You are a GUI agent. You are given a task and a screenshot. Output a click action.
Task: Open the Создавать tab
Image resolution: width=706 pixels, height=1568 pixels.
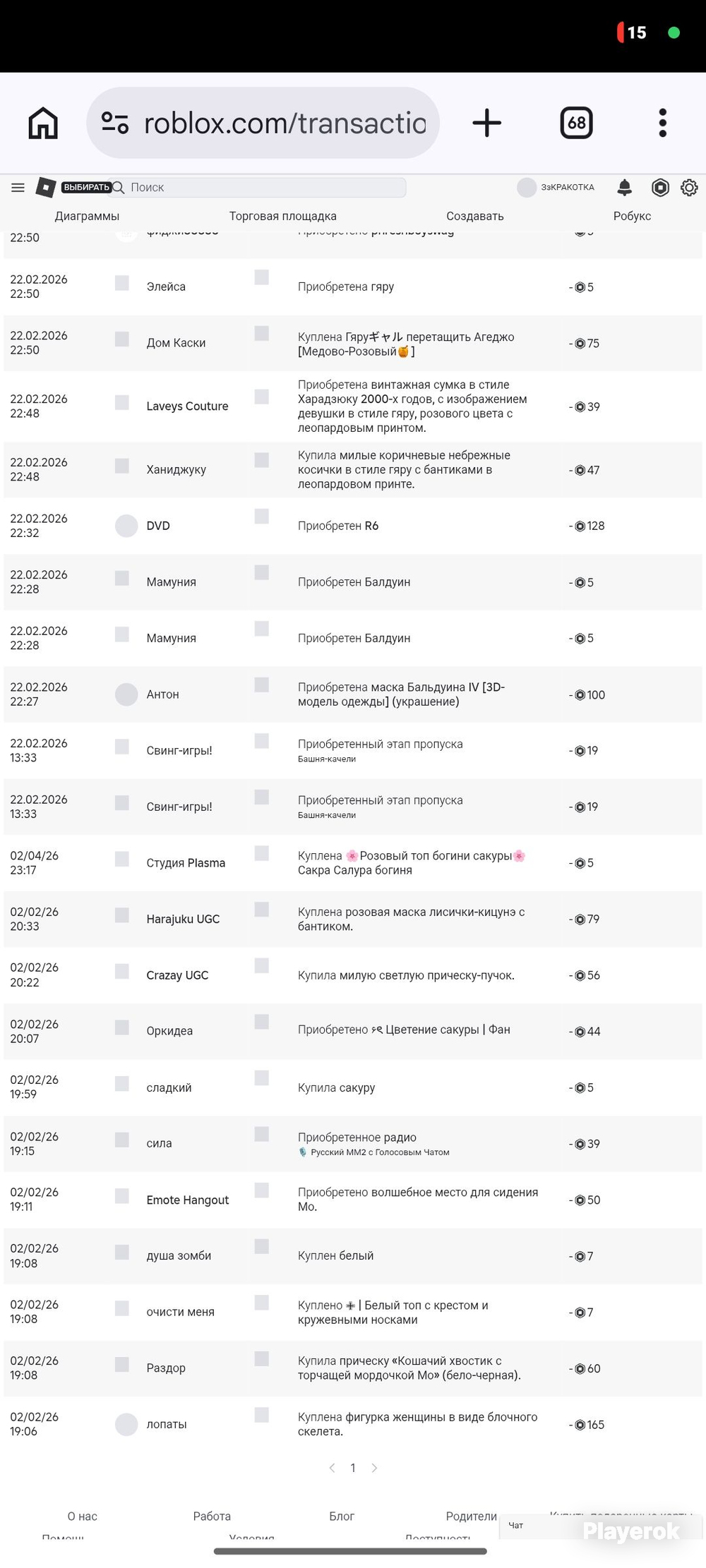point(474,216)
